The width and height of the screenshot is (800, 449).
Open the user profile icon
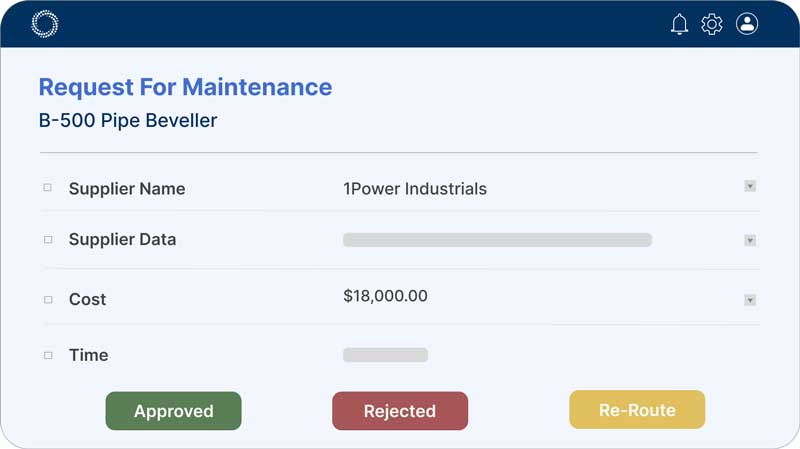pyautogui.click(x=747, y=24)
